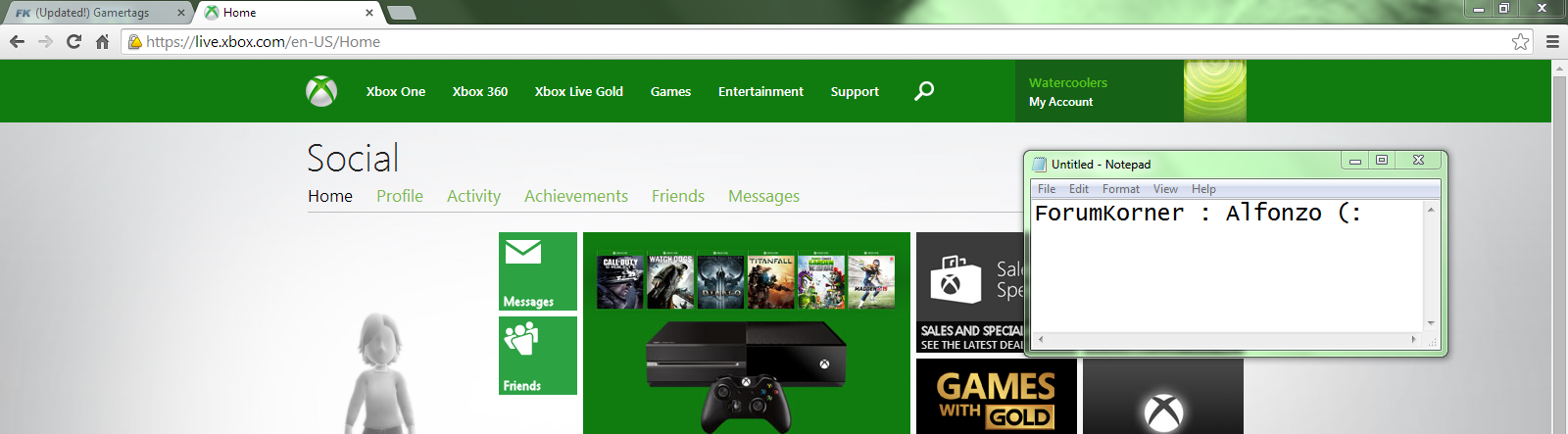Click the Watch Dogs game cover
The image size is (1568, 434).
(x=670, y=281)
